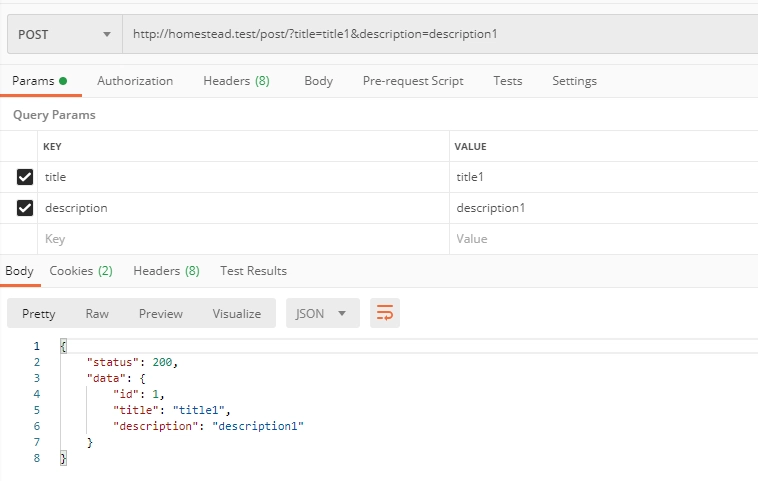This screenshot has height=481, width=758.
Task: Select the request Body tab
Action: pos(318,81)
